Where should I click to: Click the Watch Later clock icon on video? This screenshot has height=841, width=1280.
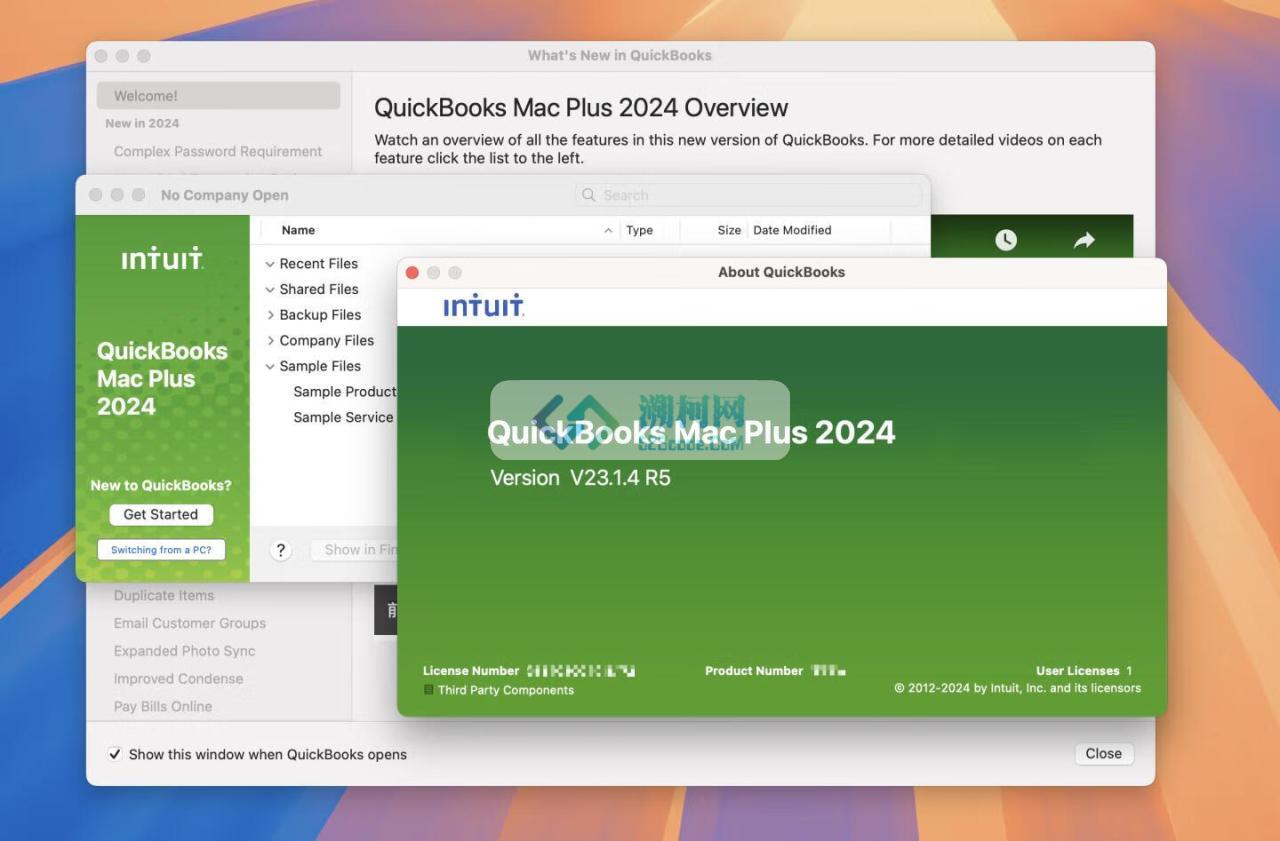tap(1006, 240)
